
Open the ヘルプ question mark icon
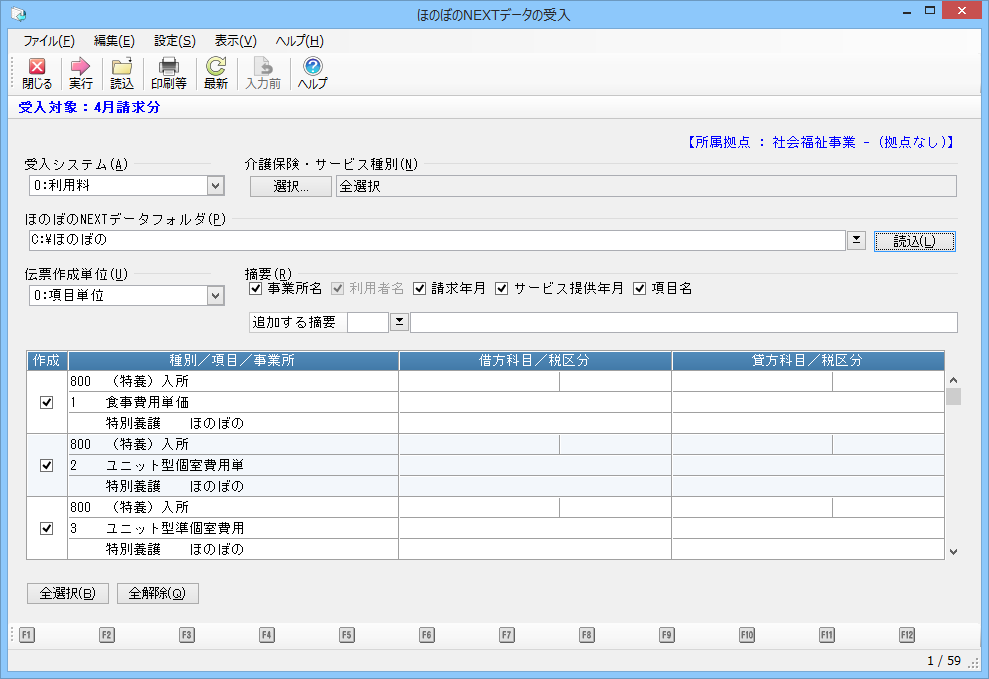tap(312, 67)
